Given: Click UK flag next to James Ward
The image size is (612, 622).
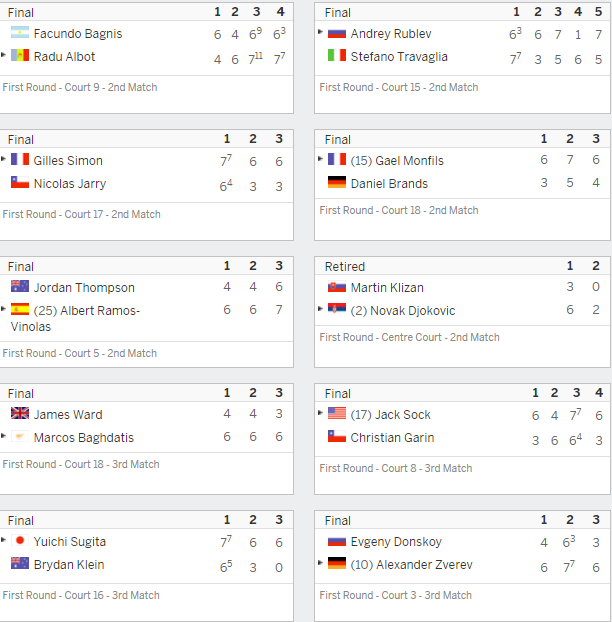Looking at the screenshot, I should point(20,413).
